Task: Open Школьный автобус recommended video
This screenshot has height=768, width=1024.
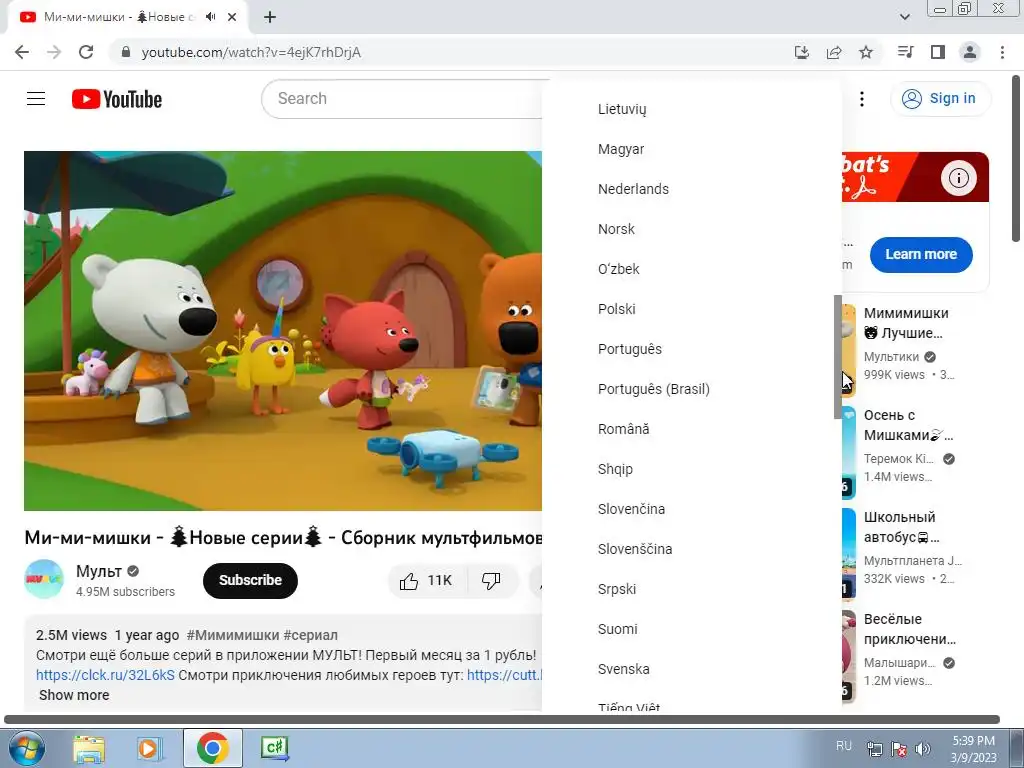Action: point(901,526)
